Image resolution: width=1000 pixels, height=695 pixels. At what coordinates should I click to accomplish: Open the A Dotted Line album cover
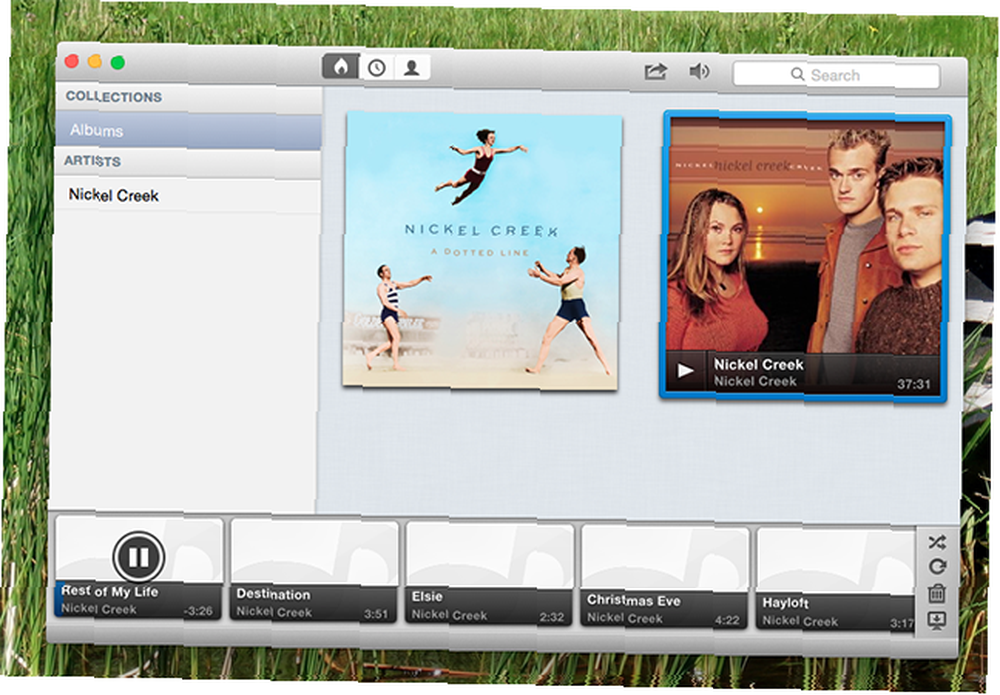[x=482, y=251]
